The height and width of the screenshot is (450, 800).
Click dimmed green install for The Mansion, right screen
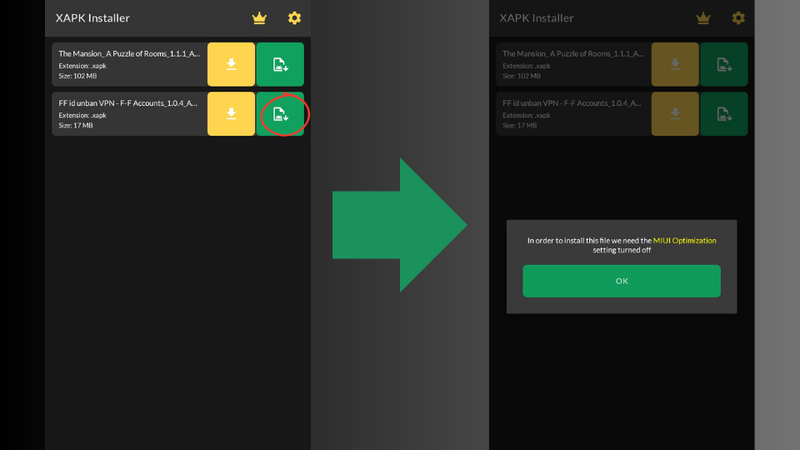[x=724, y=64]
